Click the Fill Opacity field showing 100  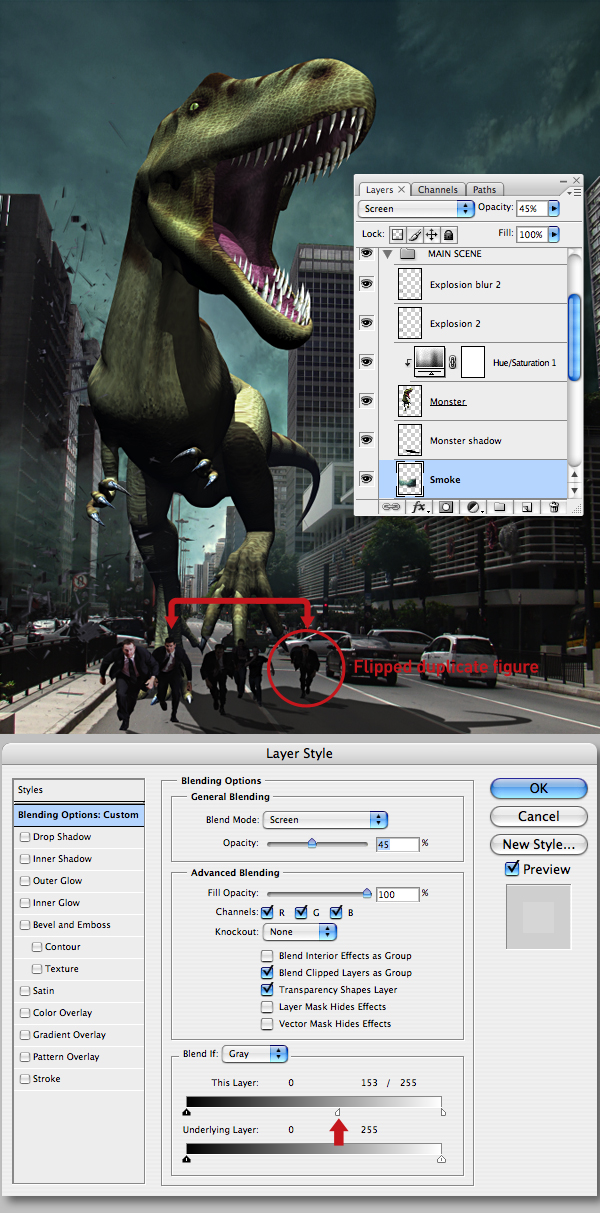pyautogui.click(x=398, y=893)
